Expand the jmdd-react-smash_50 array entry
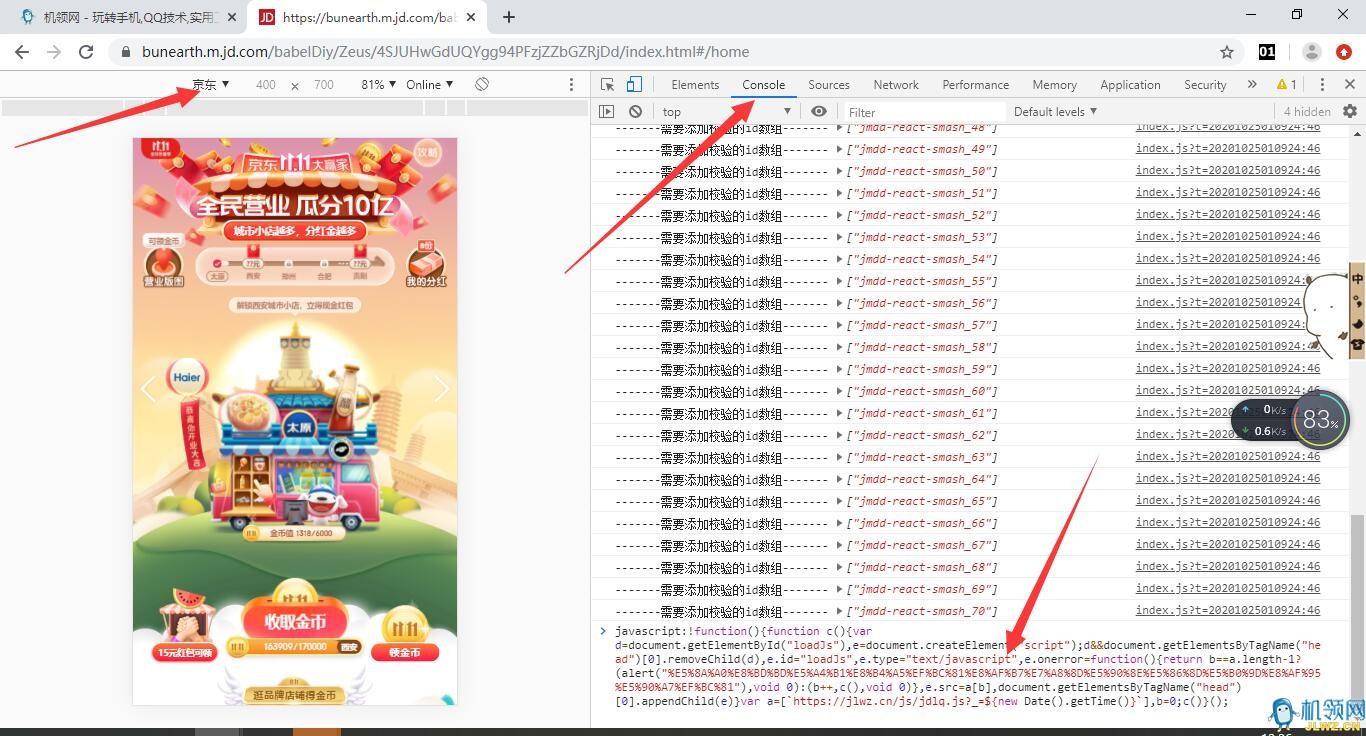The width and height of the screenshot is (1366, 736). point(840,171)
